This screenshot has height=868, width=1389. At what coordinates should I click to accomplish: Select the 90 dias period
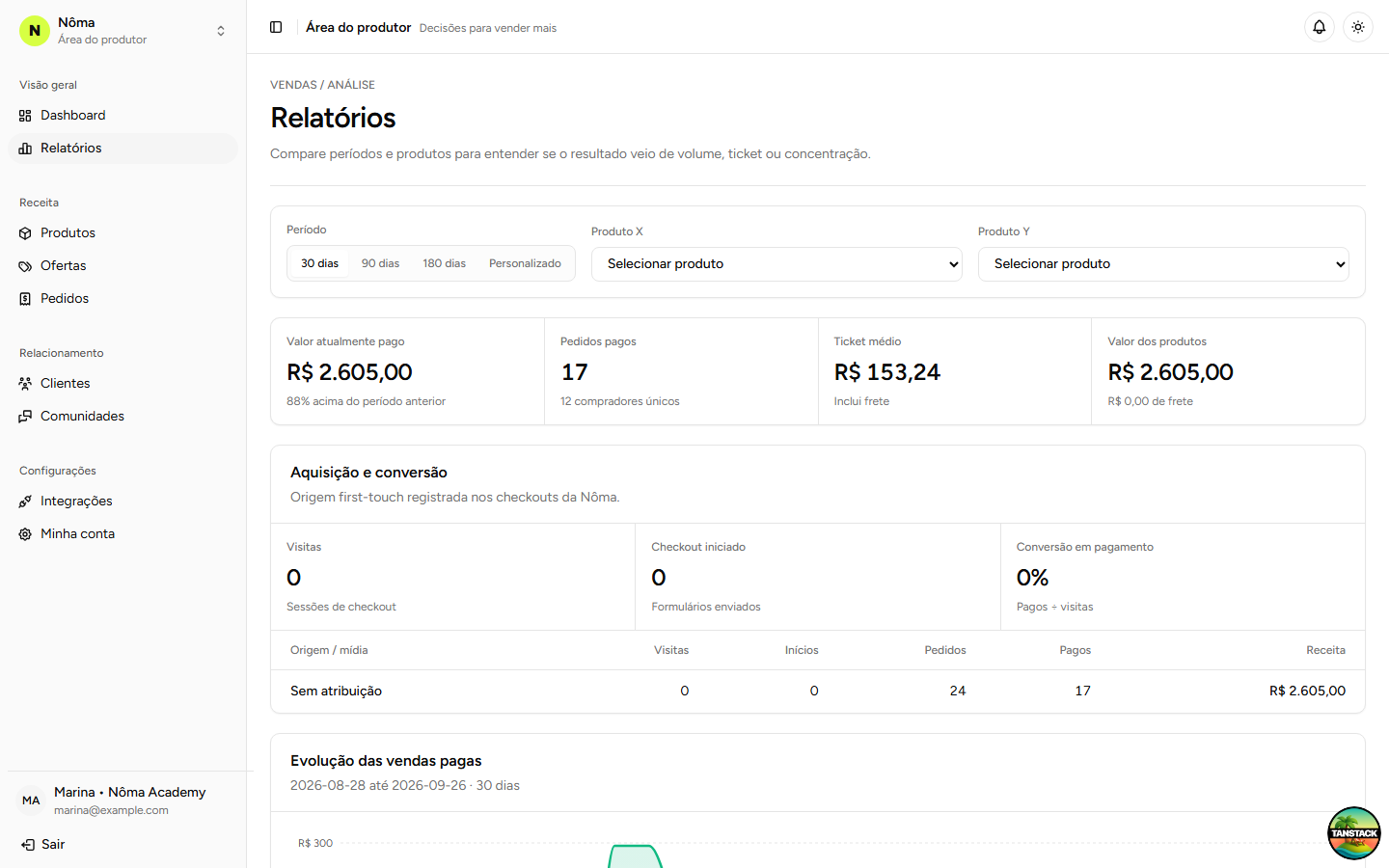click(x=380, y=263)
